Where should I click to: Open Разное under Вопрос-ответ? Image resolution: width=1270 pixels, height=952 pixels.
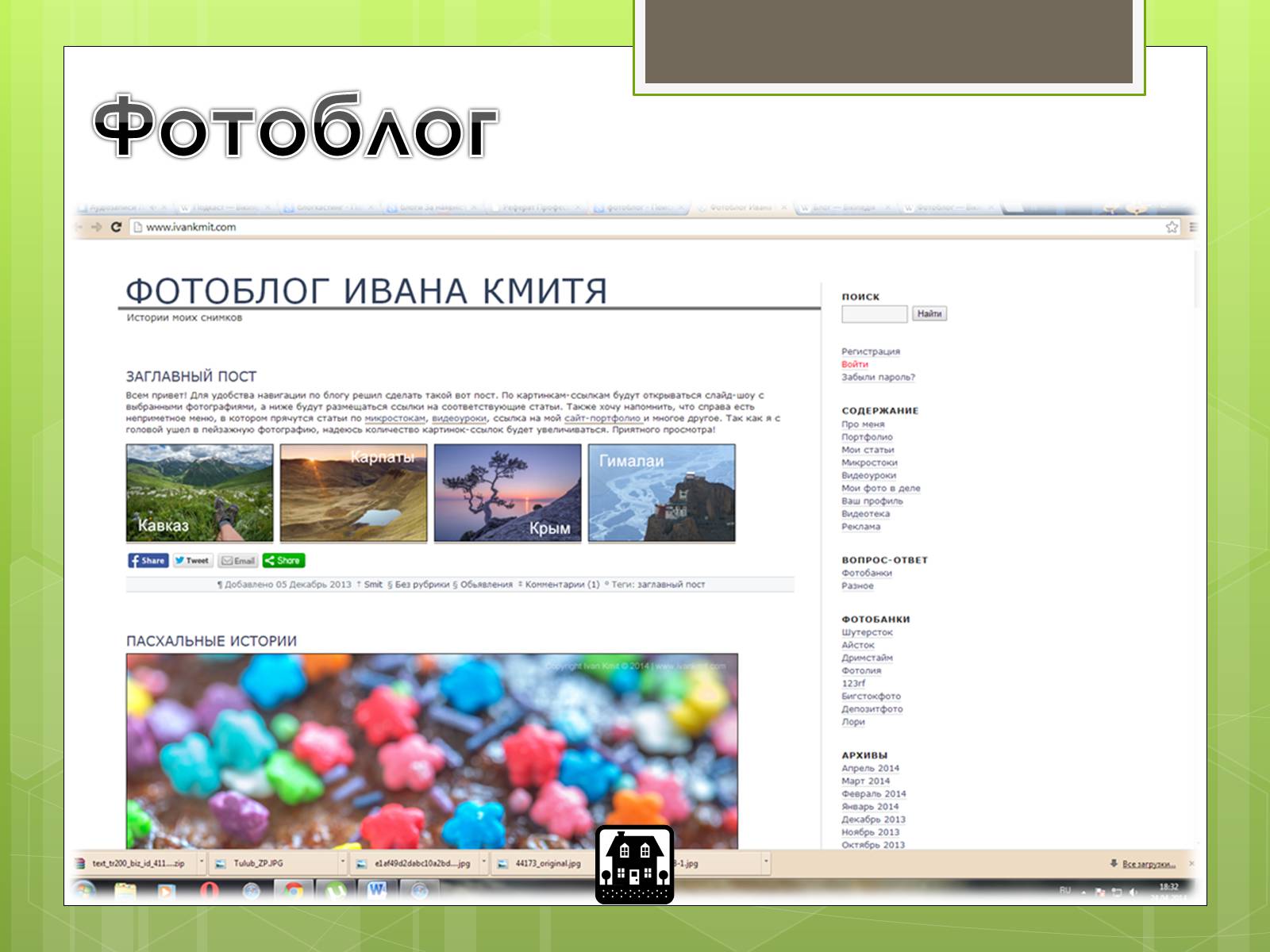(857, 585)
